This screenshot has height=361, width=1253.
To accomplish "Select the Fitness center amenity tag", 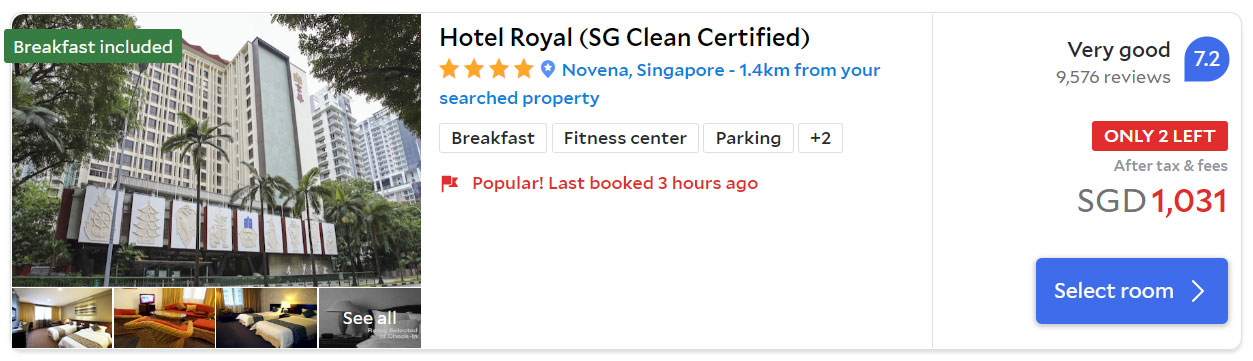I will click(625, 138).
